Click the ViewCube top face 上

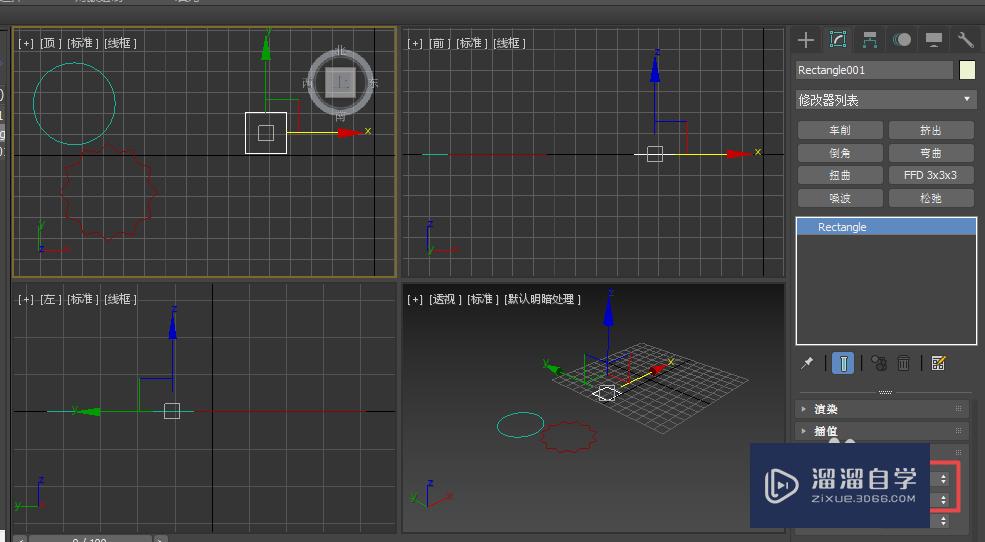pyautogui.click(x=340, y=82)
